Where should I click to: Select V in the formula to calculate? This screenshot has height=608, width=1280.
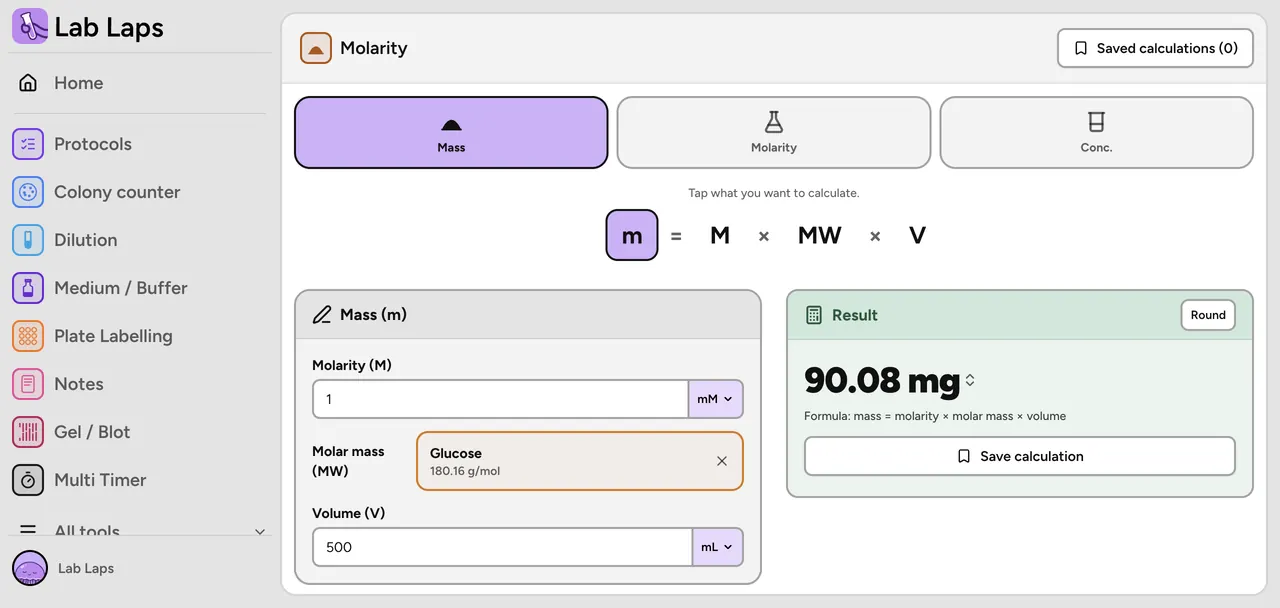[917, 235]
